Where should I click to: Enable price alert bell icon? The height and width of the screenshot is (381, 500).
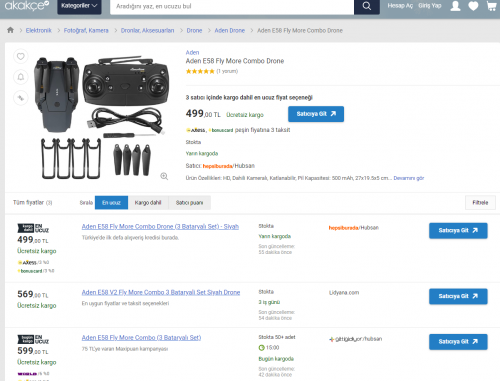pyautogui.click(x=21, y=77)
